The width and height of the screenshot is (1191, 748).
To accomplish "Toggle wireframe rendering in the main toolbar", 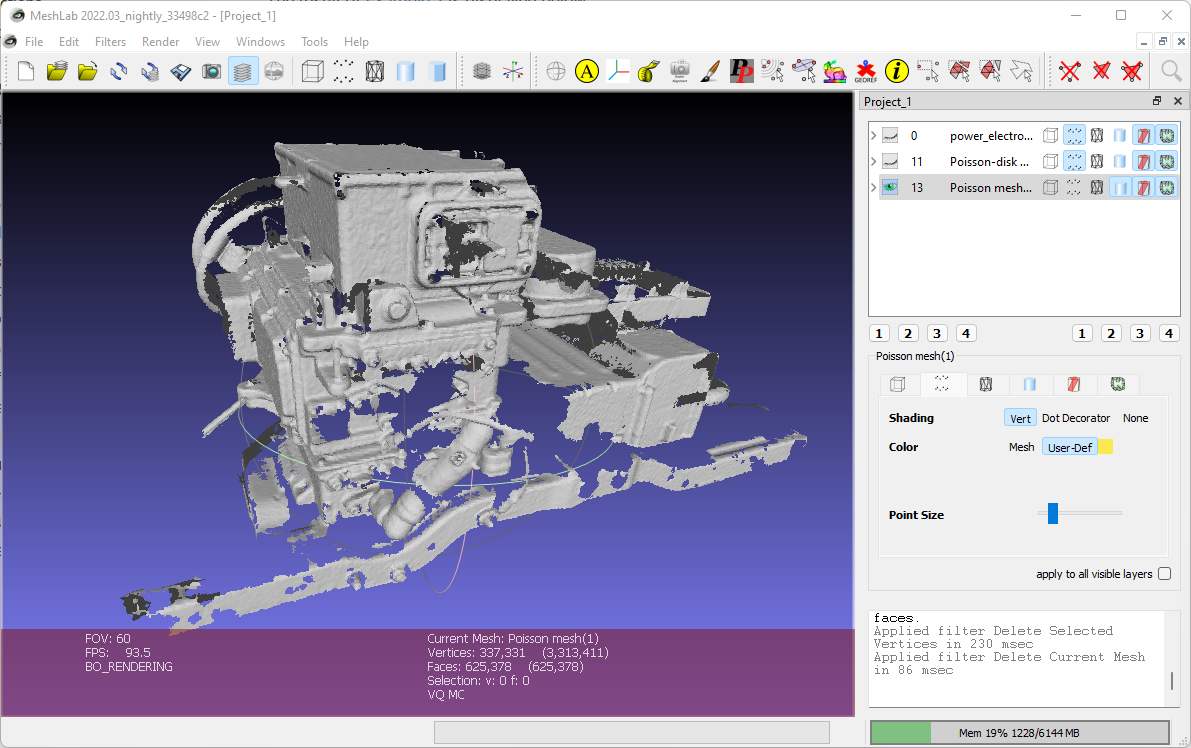I will click(374, 71).
